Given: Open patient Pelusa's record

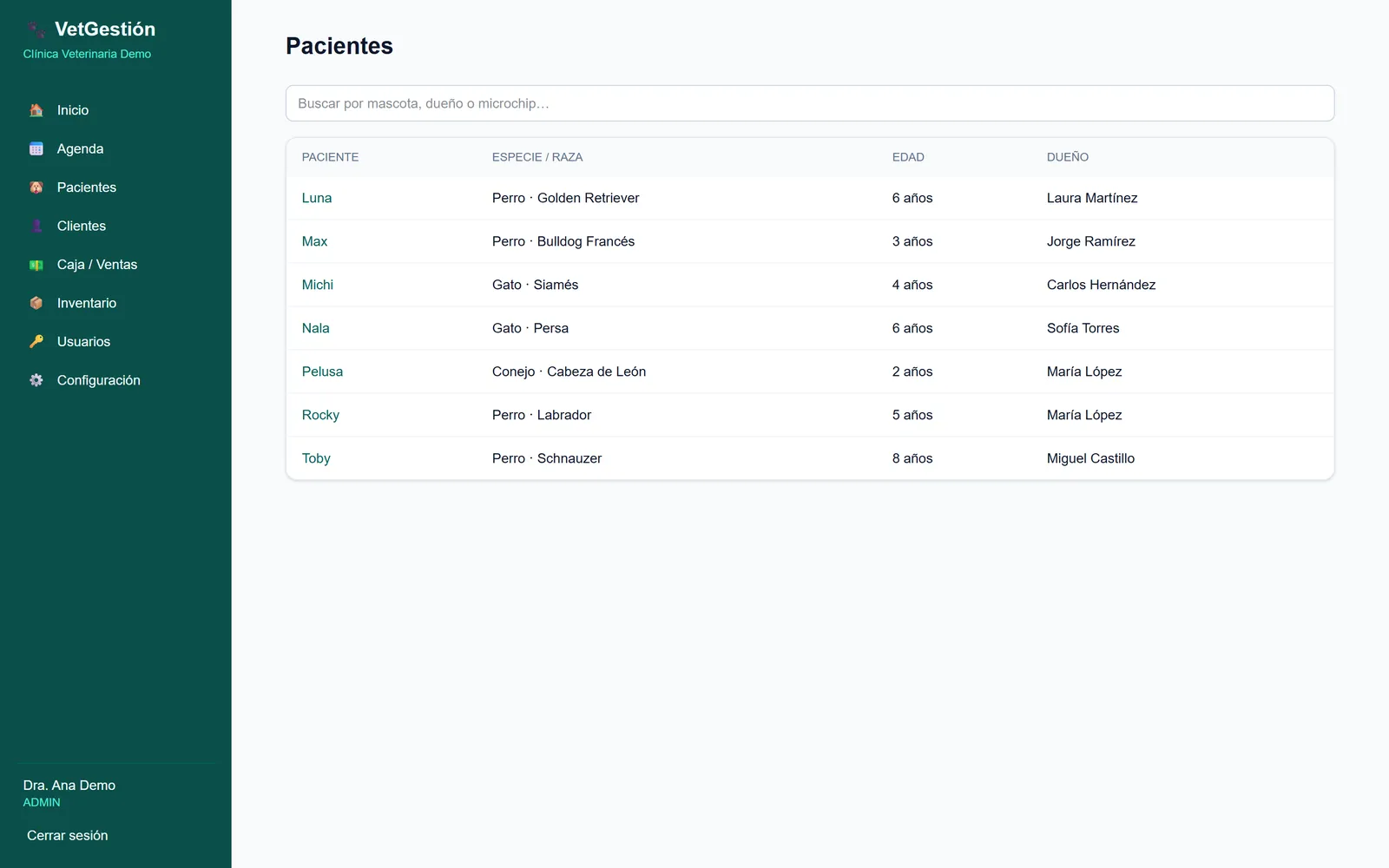Looking at the screenshot, I should (x=322, y=372).
